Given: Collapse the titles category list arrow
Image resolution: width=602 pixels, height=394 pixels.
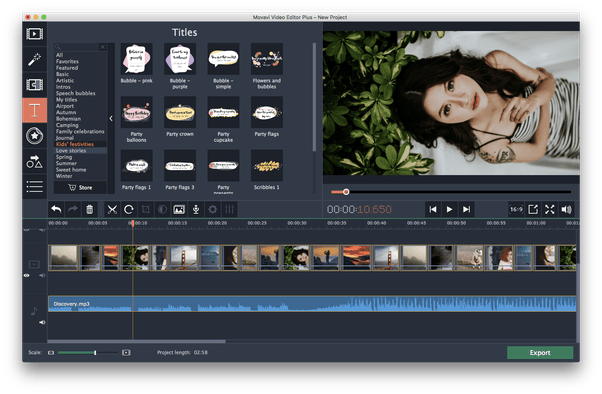Looking at the screenshot, I should click(111, 119).
